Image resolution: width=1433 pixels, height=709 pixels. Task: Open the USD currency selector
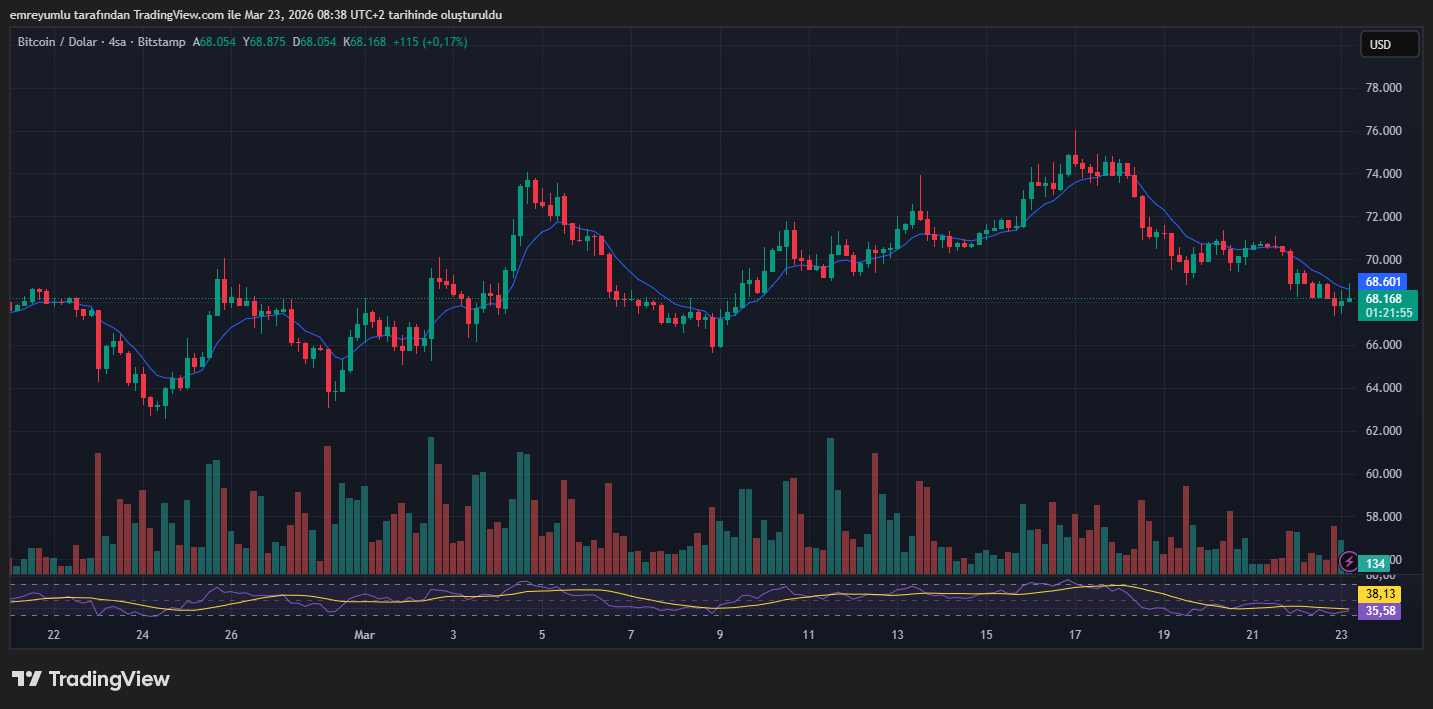pyautogui.click(x=1389, y=44)
